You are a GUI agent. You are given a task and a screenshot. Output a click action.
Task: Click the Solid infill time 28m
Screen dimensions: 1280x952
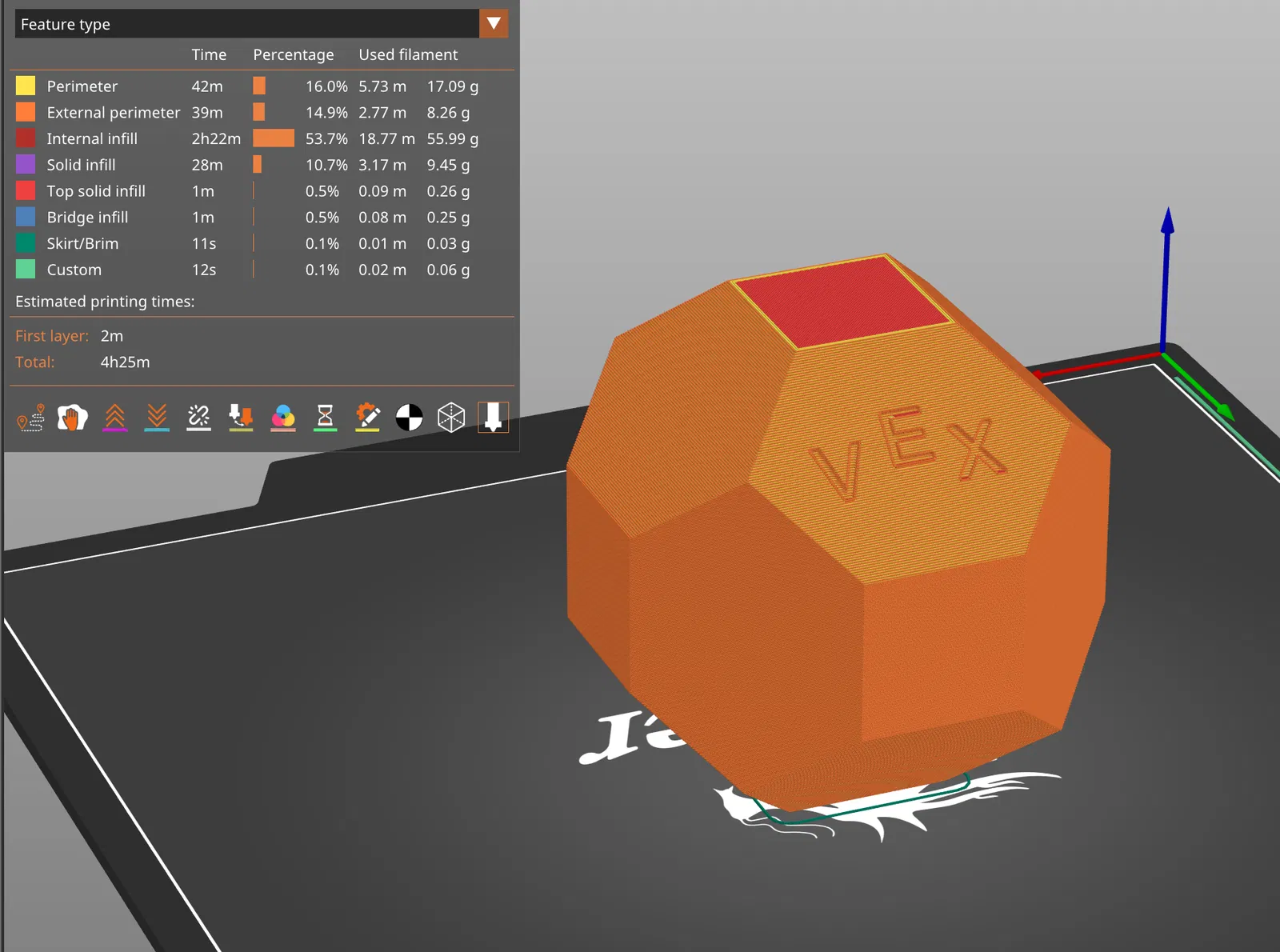[x=207, y=165]
